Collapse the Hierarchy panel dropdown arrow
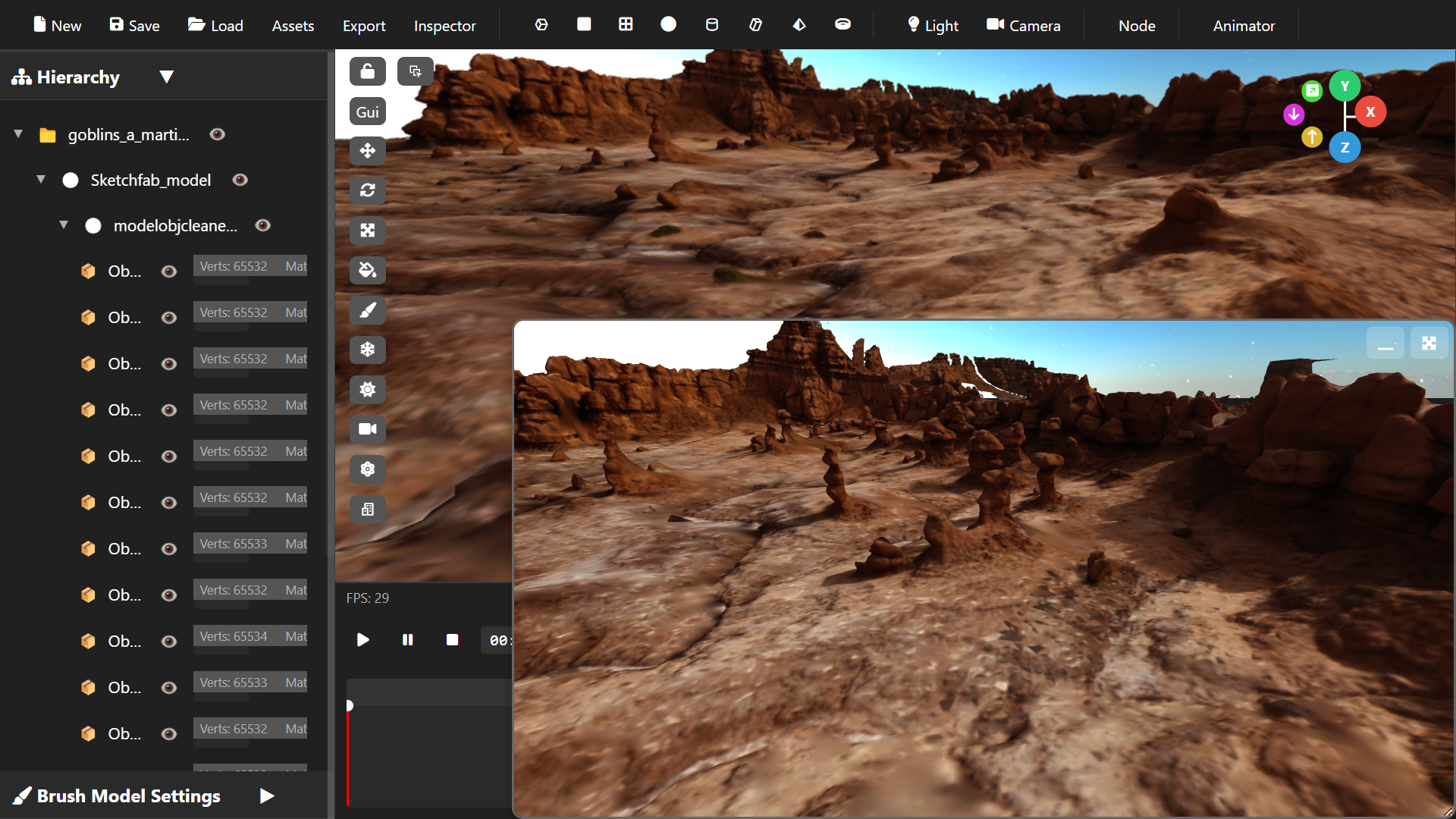 tap(167, 77)
